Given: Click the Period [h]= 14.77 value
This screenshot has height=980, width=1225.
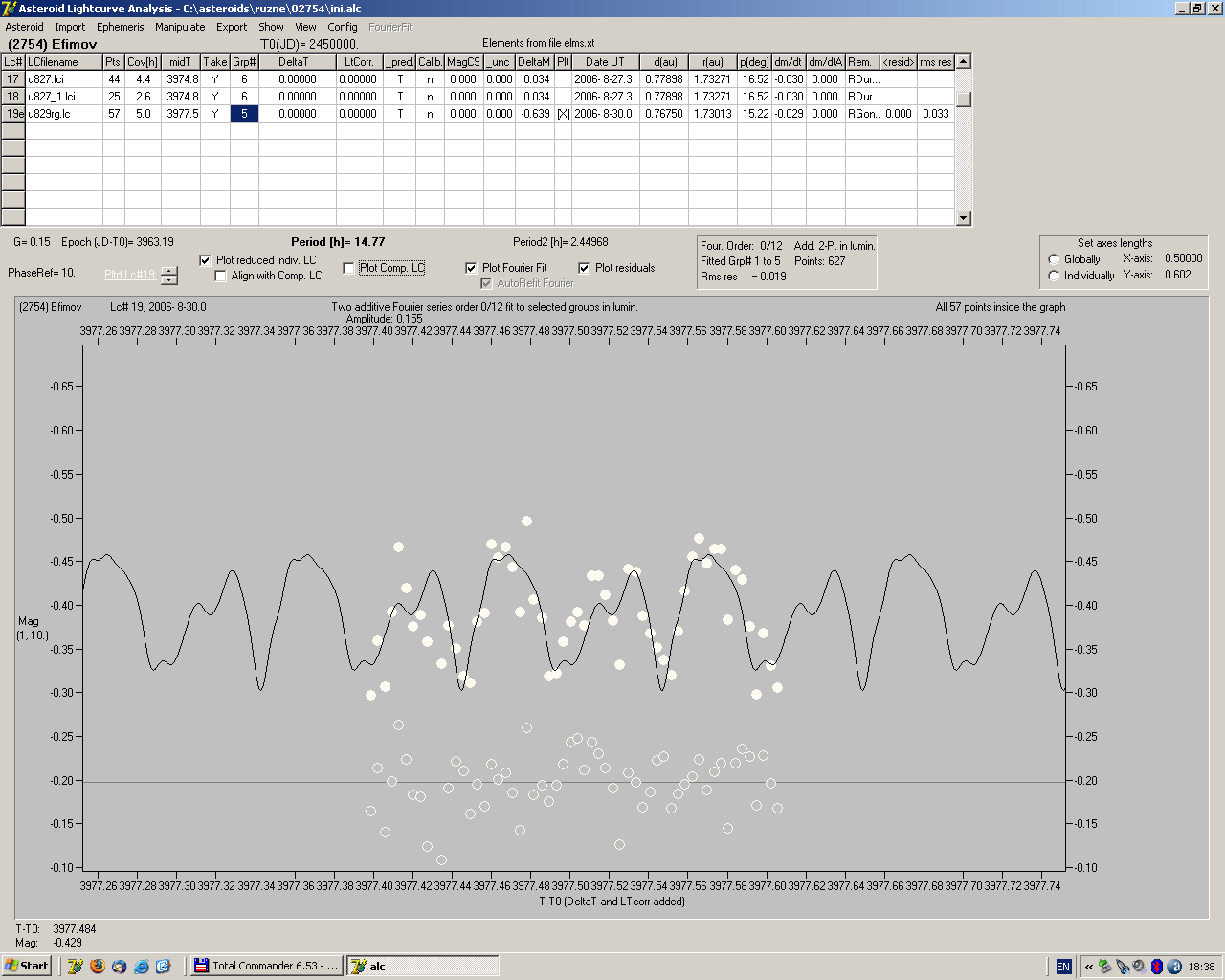Looking at the screenshot, I should tap(338, 242).
